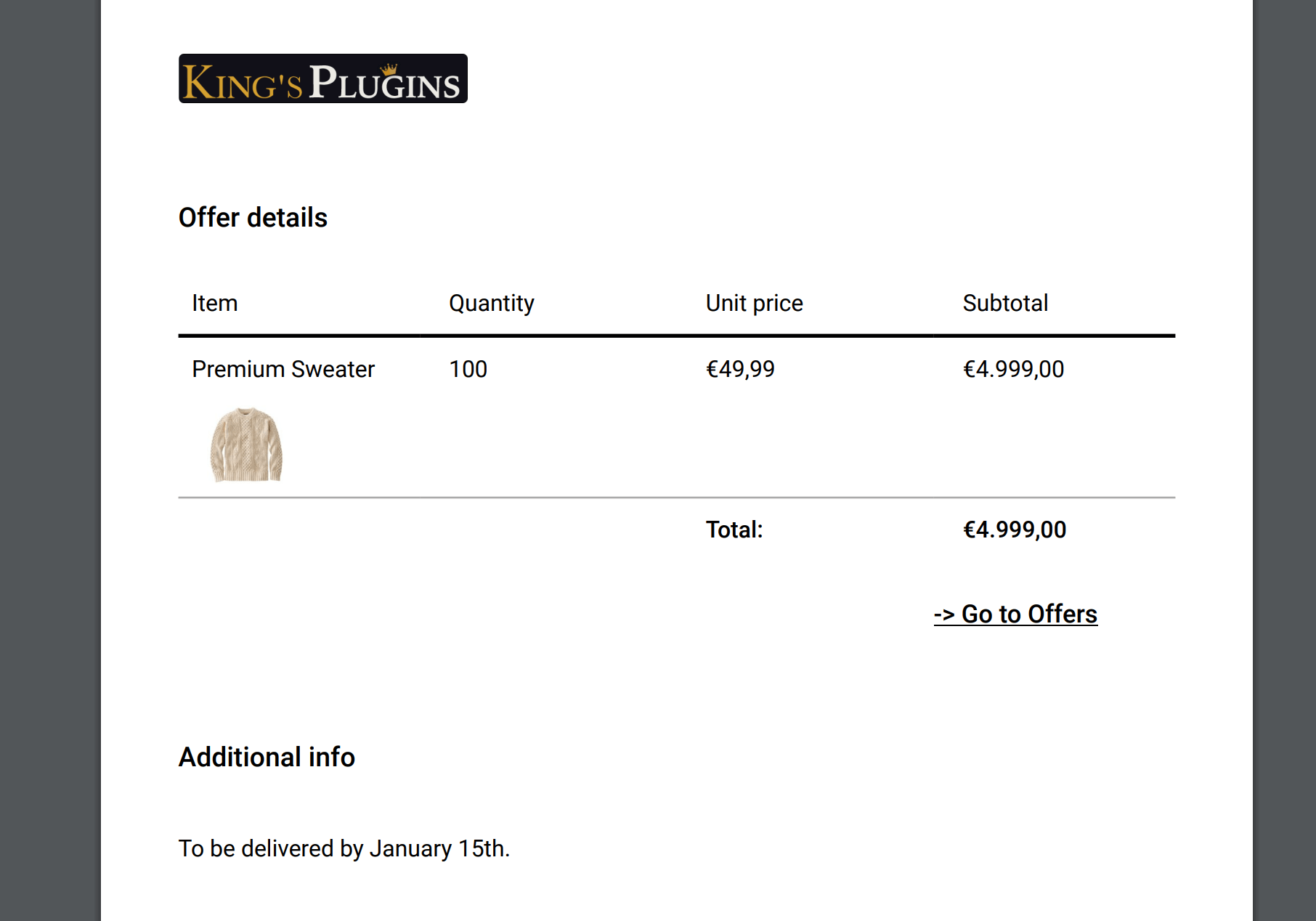This screenshot has height=921, width=1316.
Task: Click the delivery by January 15th text
Action: point(344,848)
